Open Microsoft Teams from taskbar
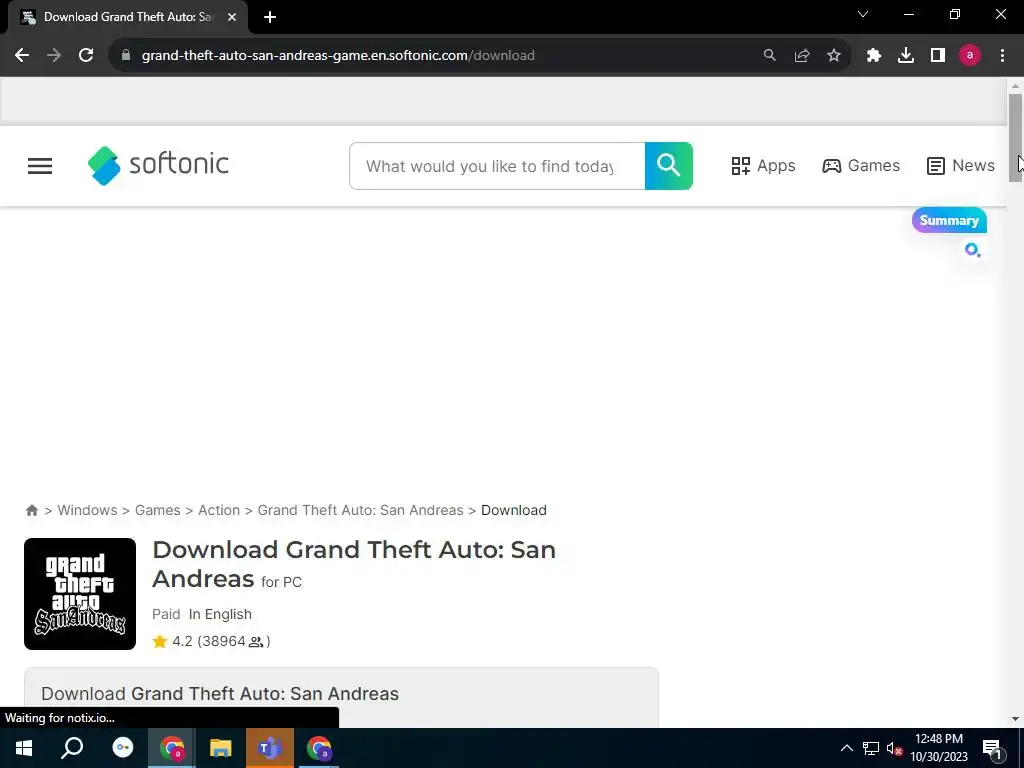Screen dimensions: 1024x768 tap(269, 748)
